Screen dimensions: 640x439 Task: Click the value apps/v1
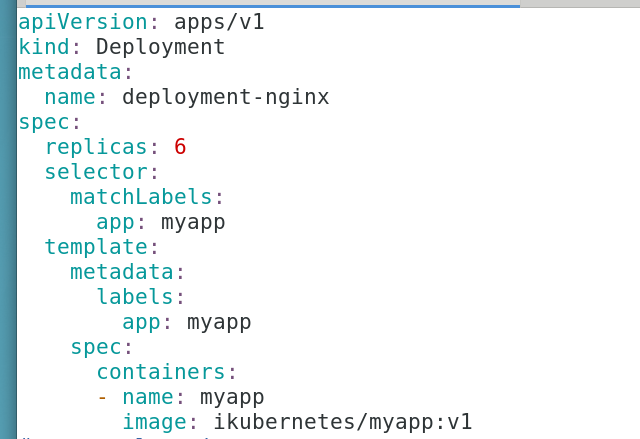click(x=219, y=22)
